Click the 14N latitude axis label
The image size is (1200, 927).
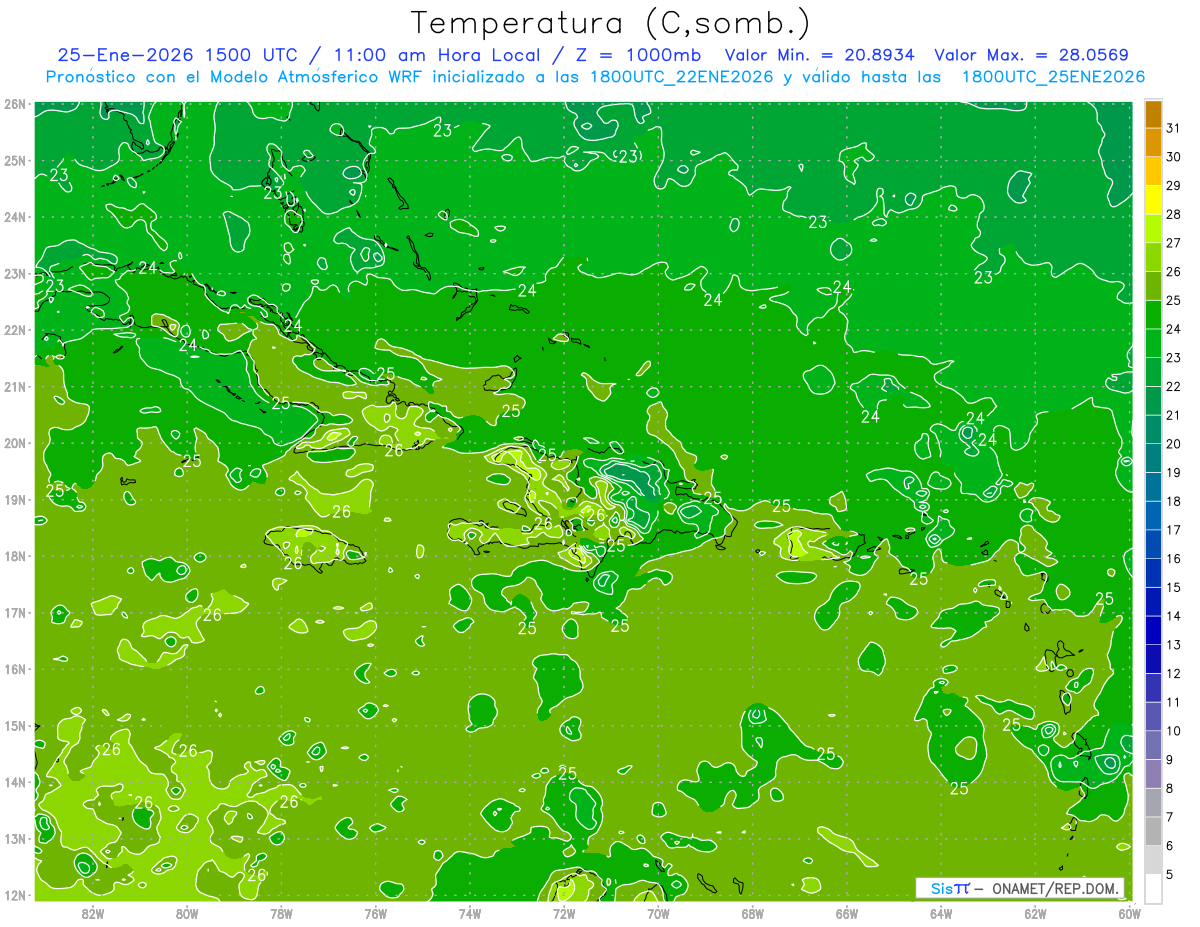click(14, 782)
